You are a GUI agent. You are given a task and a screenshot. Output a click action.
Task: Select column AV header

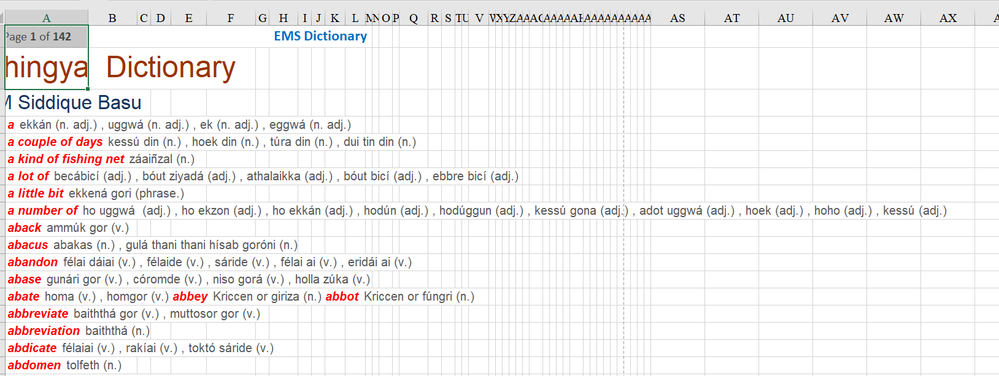tap(840, 18)
